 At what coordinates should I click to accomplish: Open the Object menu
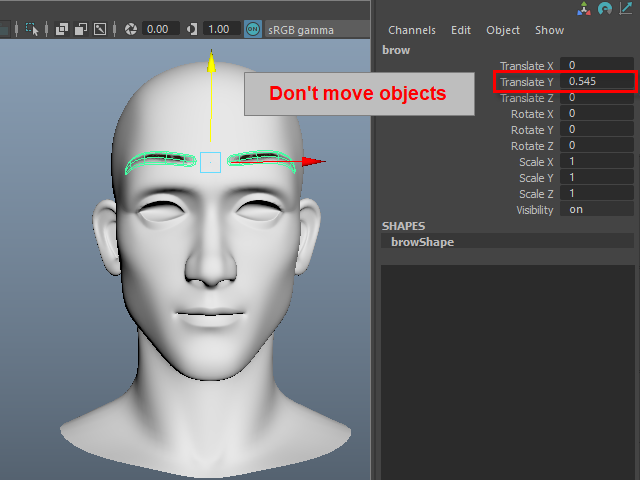[503, 30]
